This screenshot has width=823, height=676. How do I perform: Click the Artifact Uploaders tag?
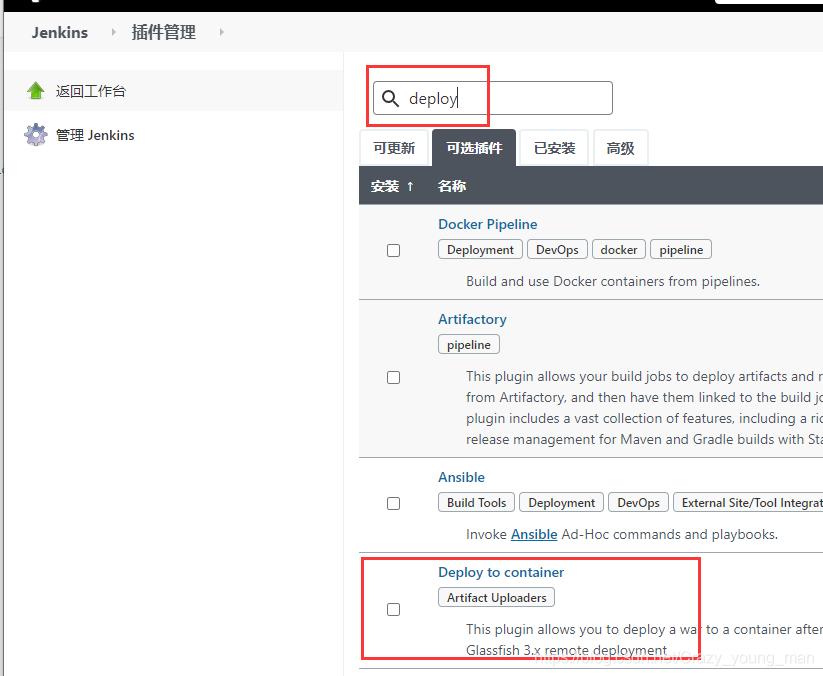497,597
